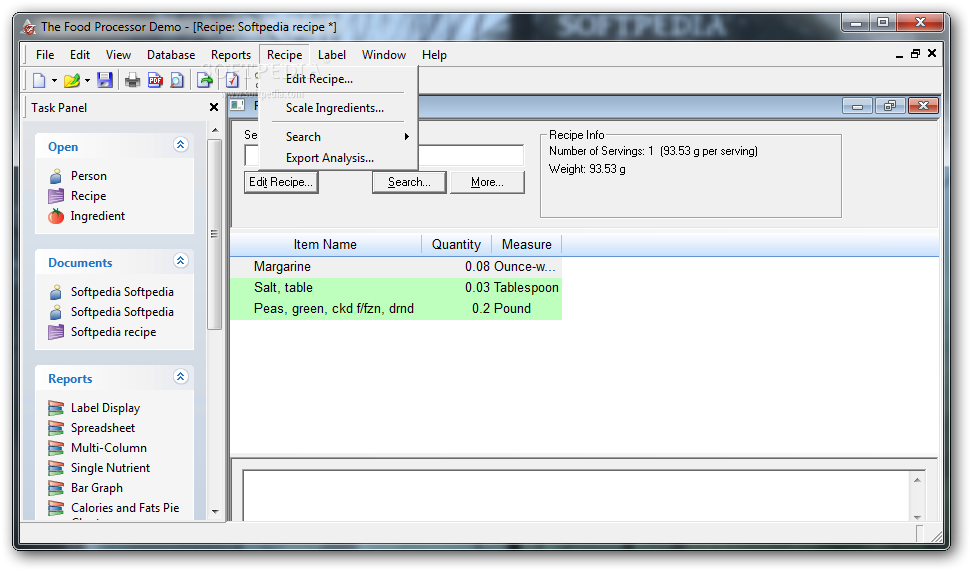Choose Edit Recipe... from Recipe menu

click(339, 79)
